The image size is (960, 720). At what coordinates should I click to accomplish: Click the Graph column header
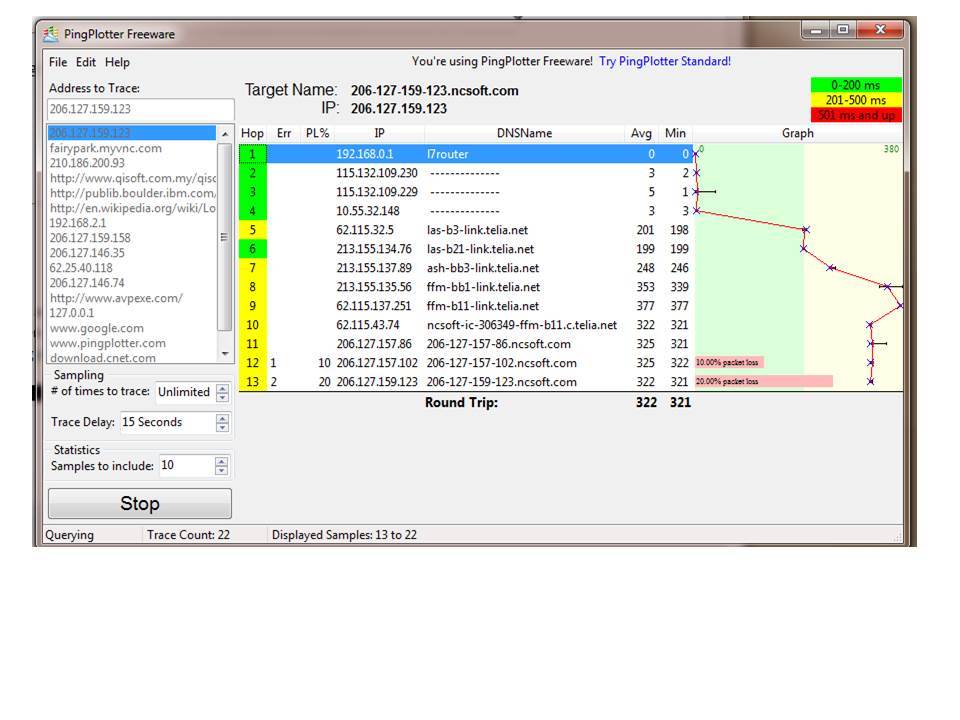pos(798,133)
